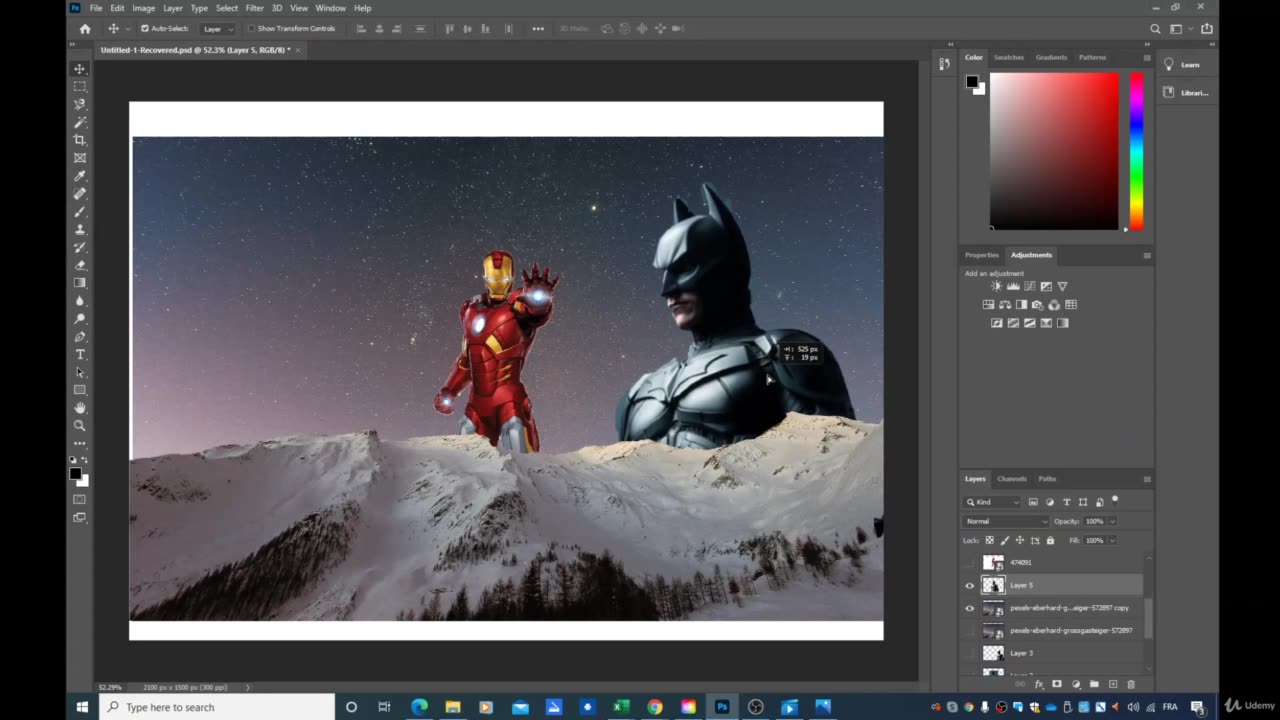Image resolution: width=1280 pixels, height=720 pixels.
Task: Open the Image menu
Action: [144, 8]
